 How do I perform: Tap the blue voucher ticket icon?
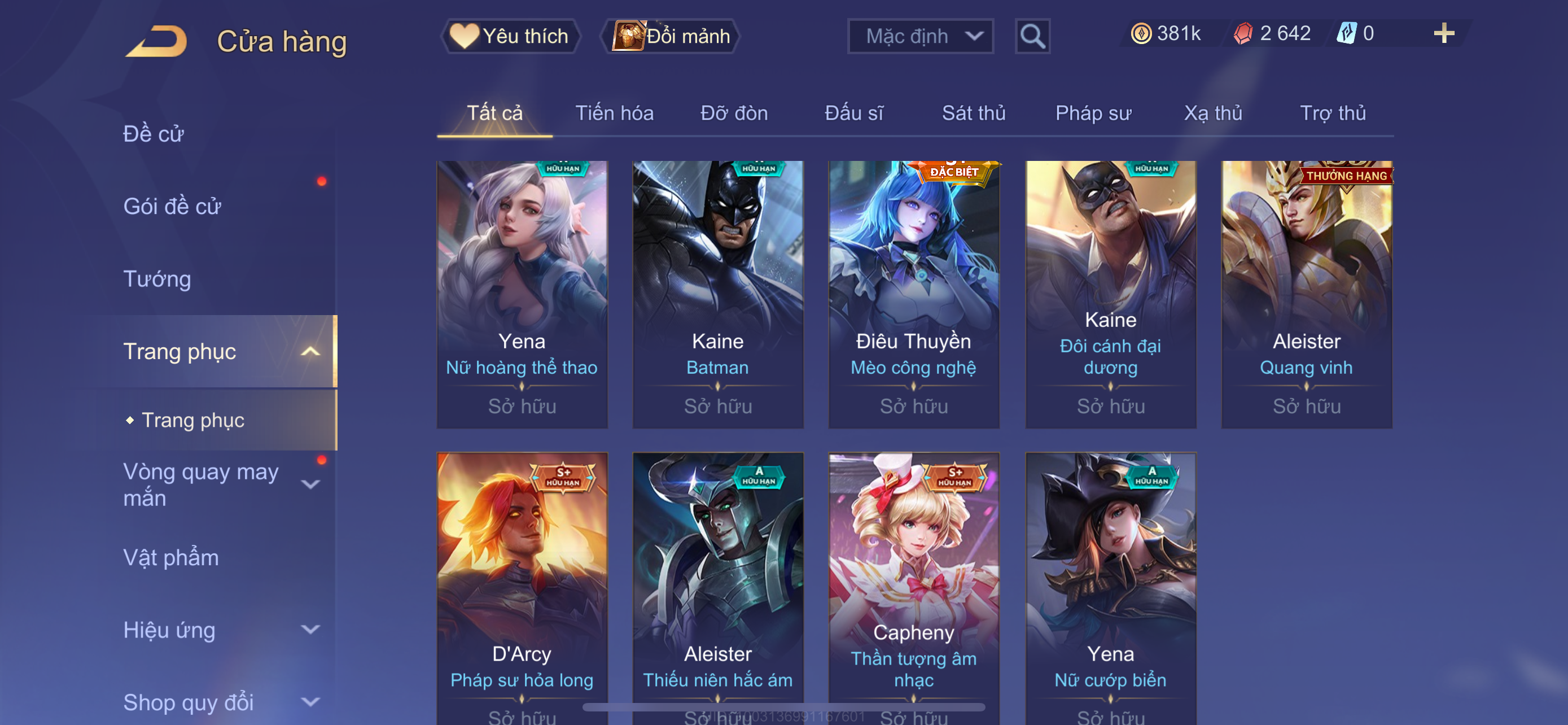(x=1346, y=33)
